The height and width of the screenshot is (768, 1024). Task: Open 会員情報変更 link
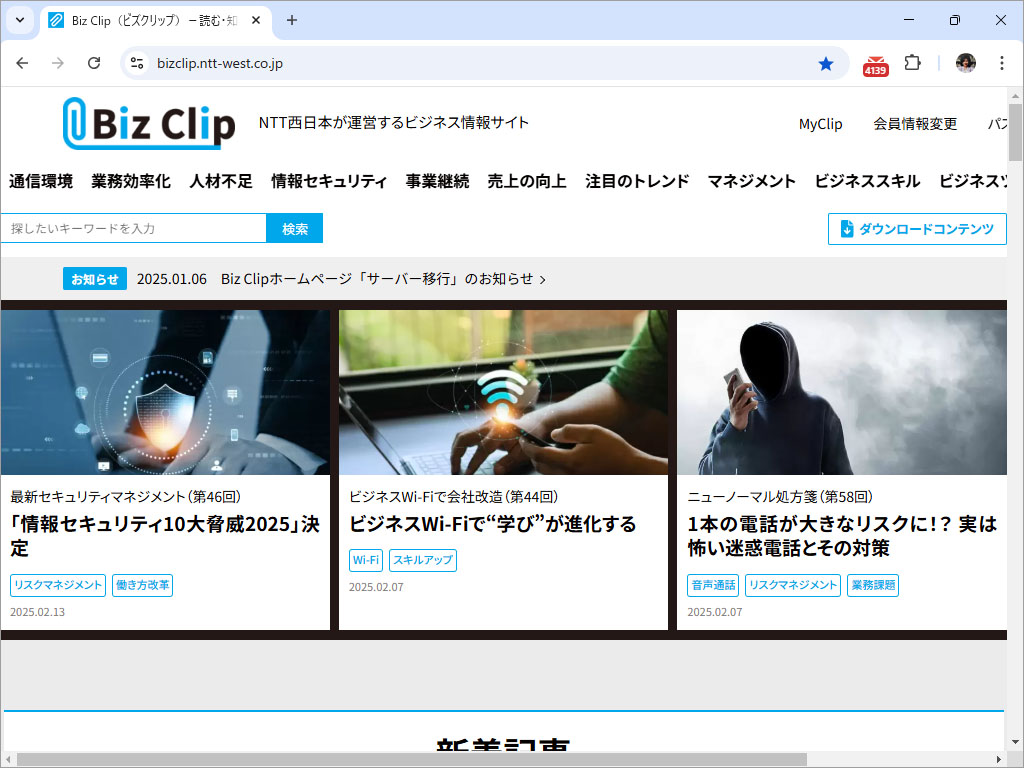coord(915,123)
